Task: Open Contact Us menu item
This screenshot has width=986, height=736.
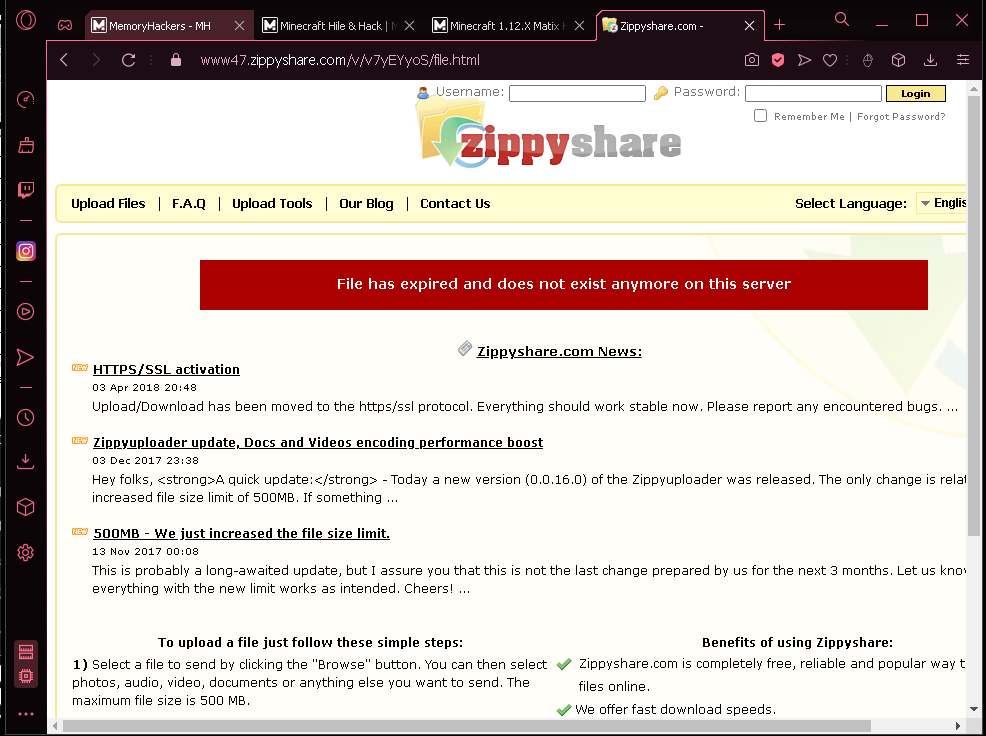Action: (455, 203)
